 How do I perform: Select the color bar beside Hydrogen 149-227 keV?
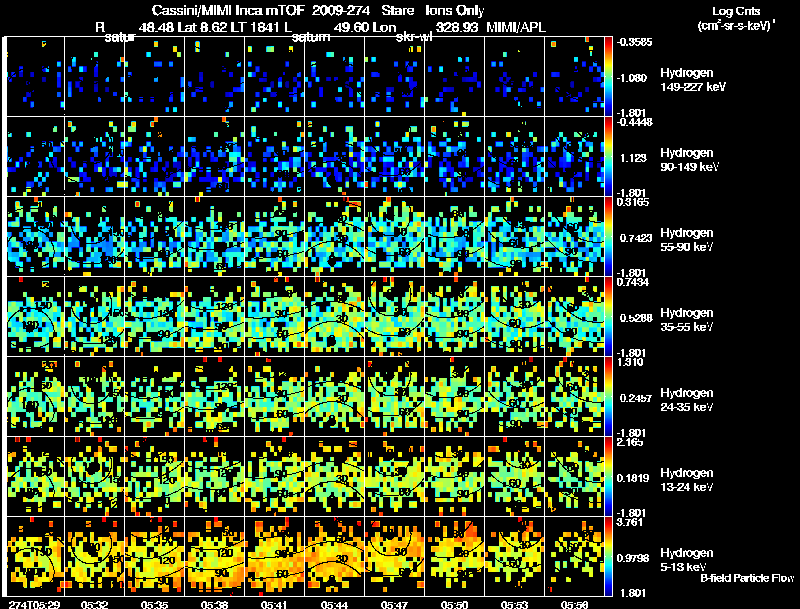pos(608,77)
